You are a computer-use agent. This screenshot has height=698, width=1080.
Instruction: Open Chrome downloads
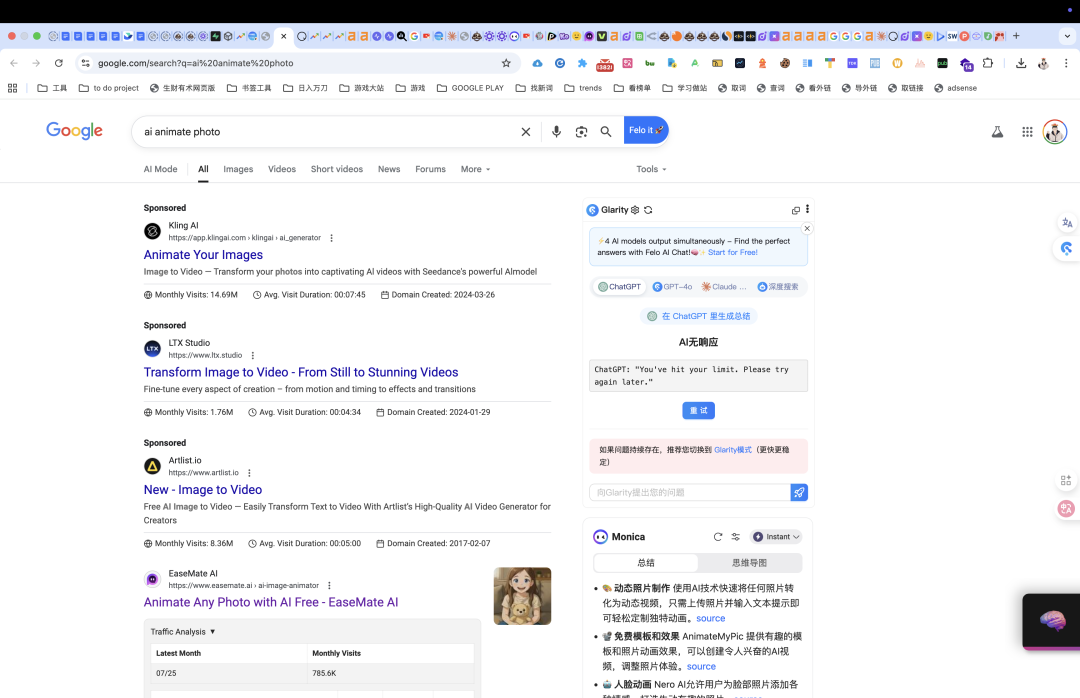pyautogui.click(x=1021, y=63)
